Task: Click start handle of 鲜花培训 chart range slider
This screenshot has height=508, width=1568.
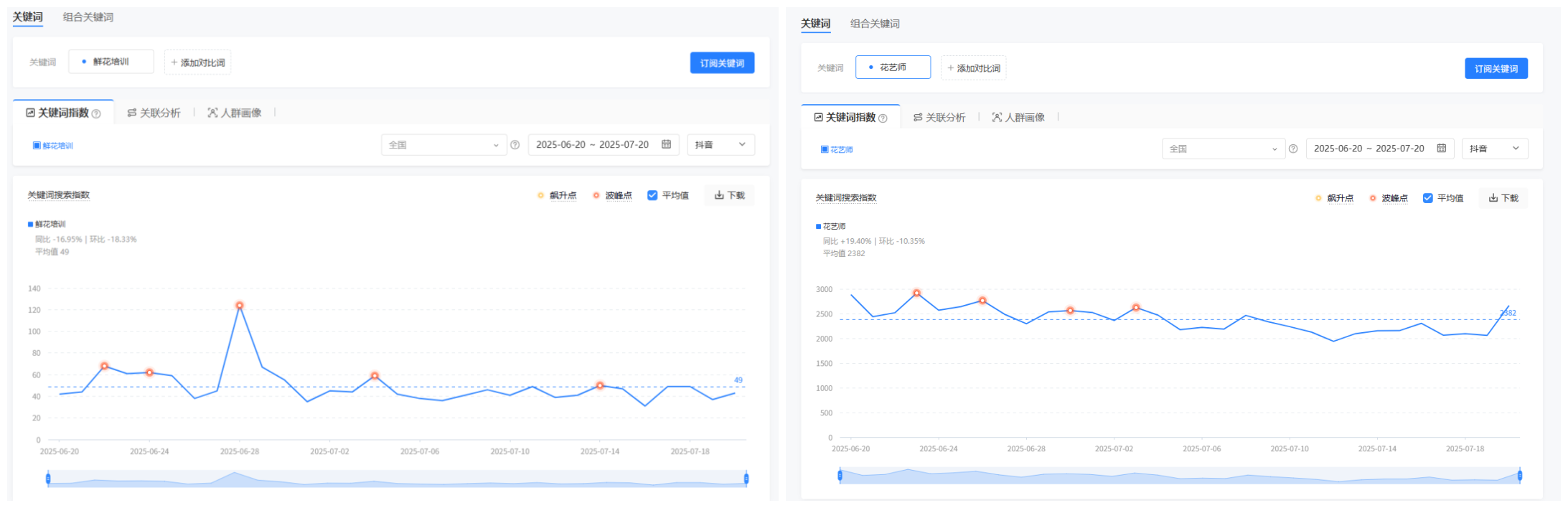Action: coord(48,479)
